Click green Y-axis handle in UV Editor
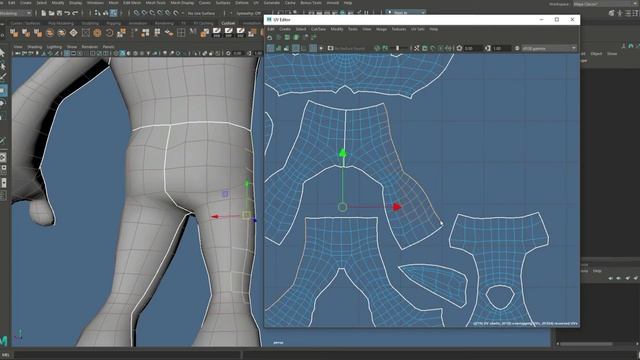 pos(343,153)
